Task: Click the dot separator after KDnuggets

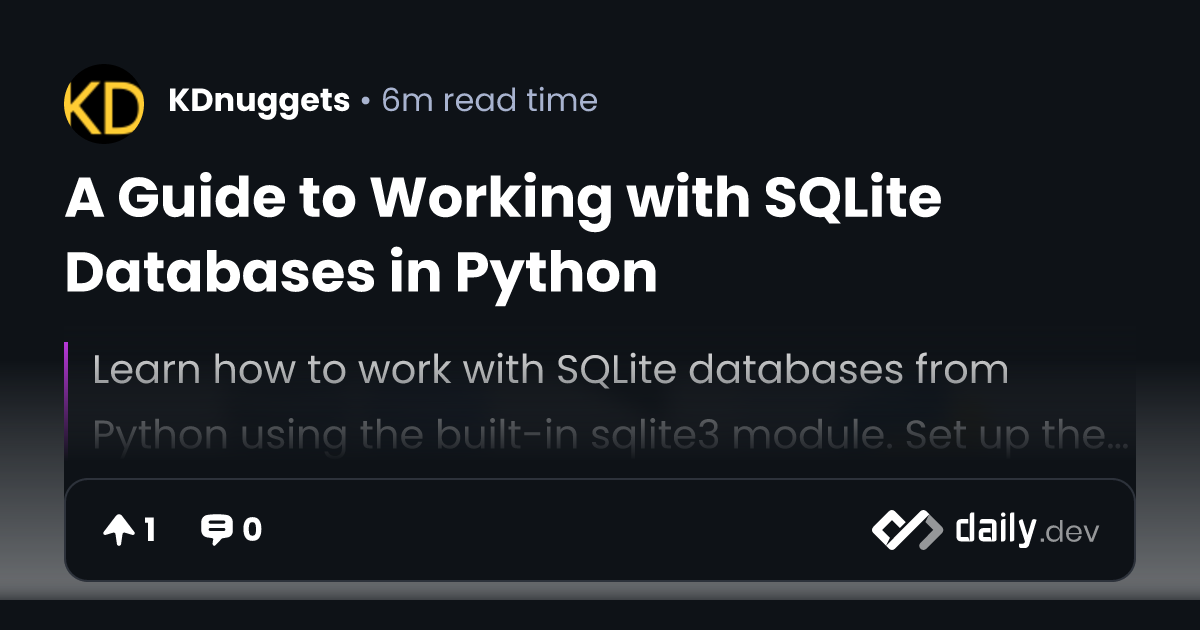Action: (x=366, y=102)
